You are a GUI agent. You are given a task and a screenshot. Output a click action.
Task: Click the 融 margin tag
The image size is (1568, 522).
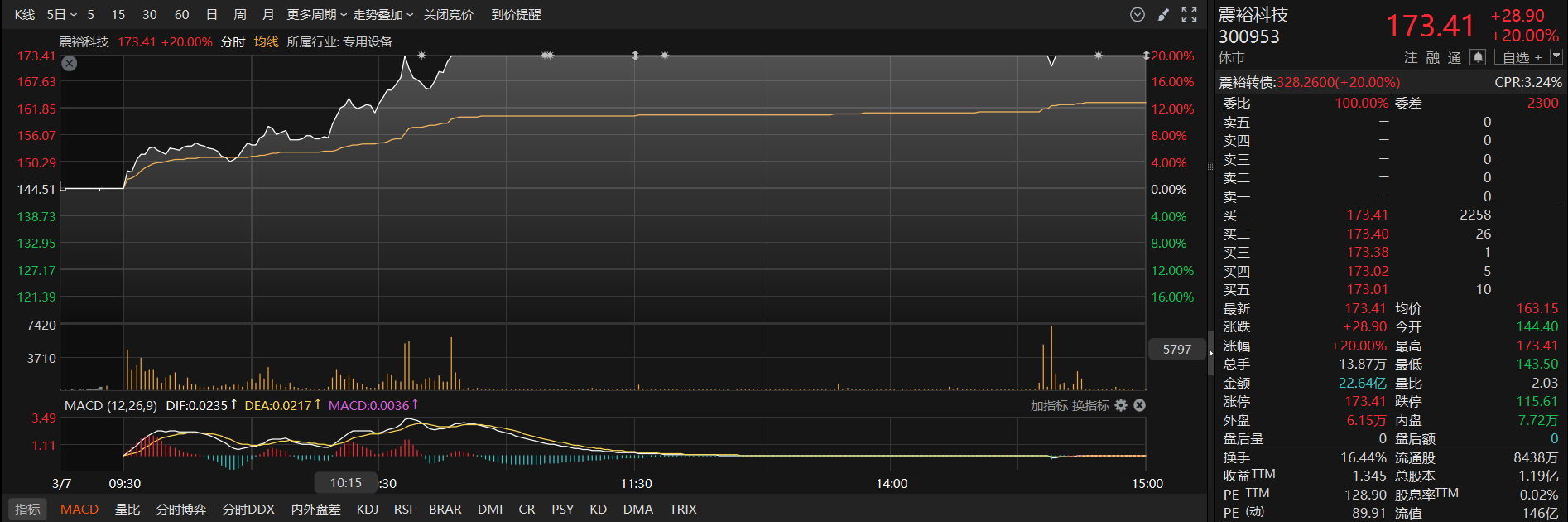pos(1433,57)
